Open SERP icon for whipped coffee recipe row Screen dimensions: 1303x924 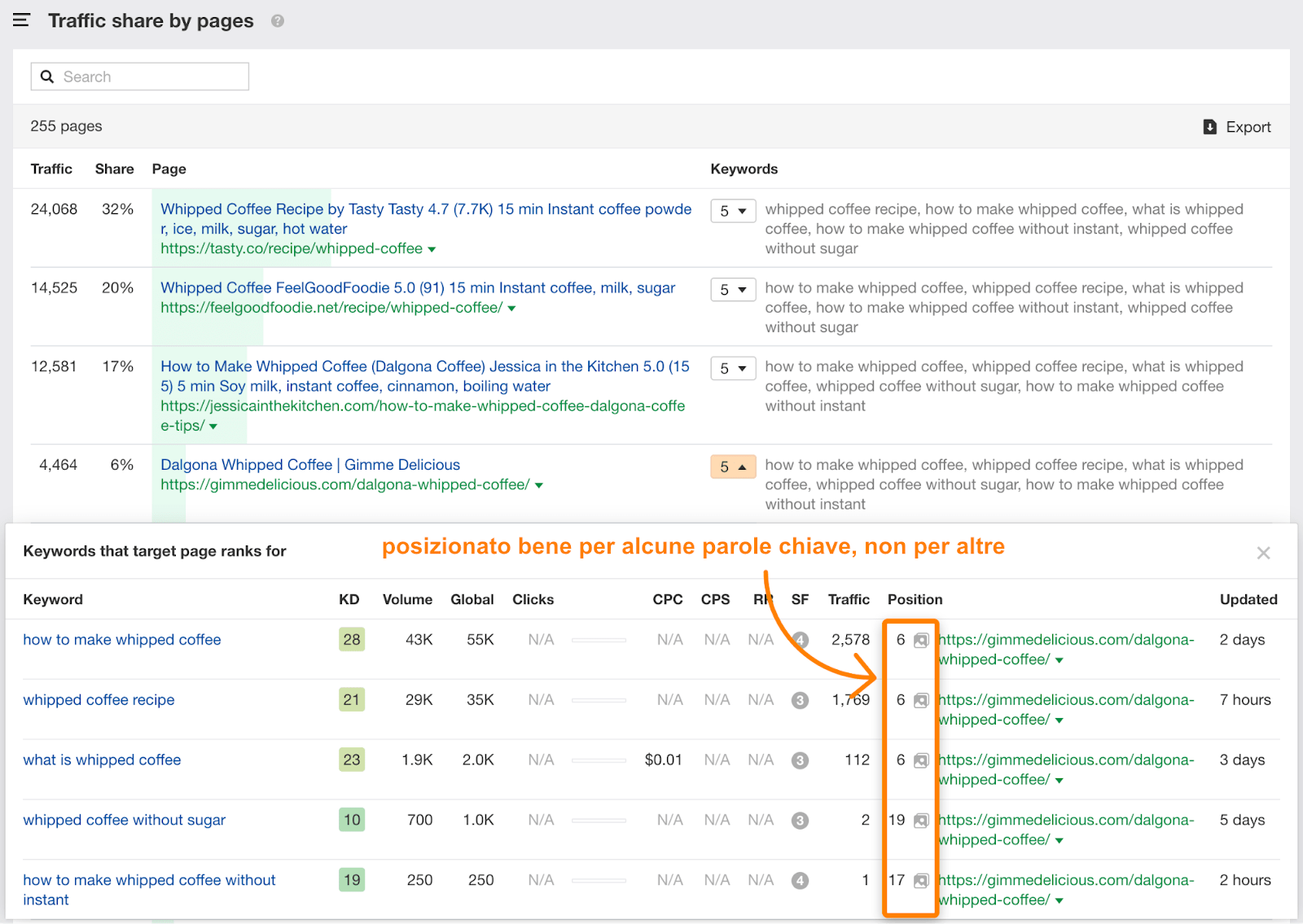(x=921, y=701)
